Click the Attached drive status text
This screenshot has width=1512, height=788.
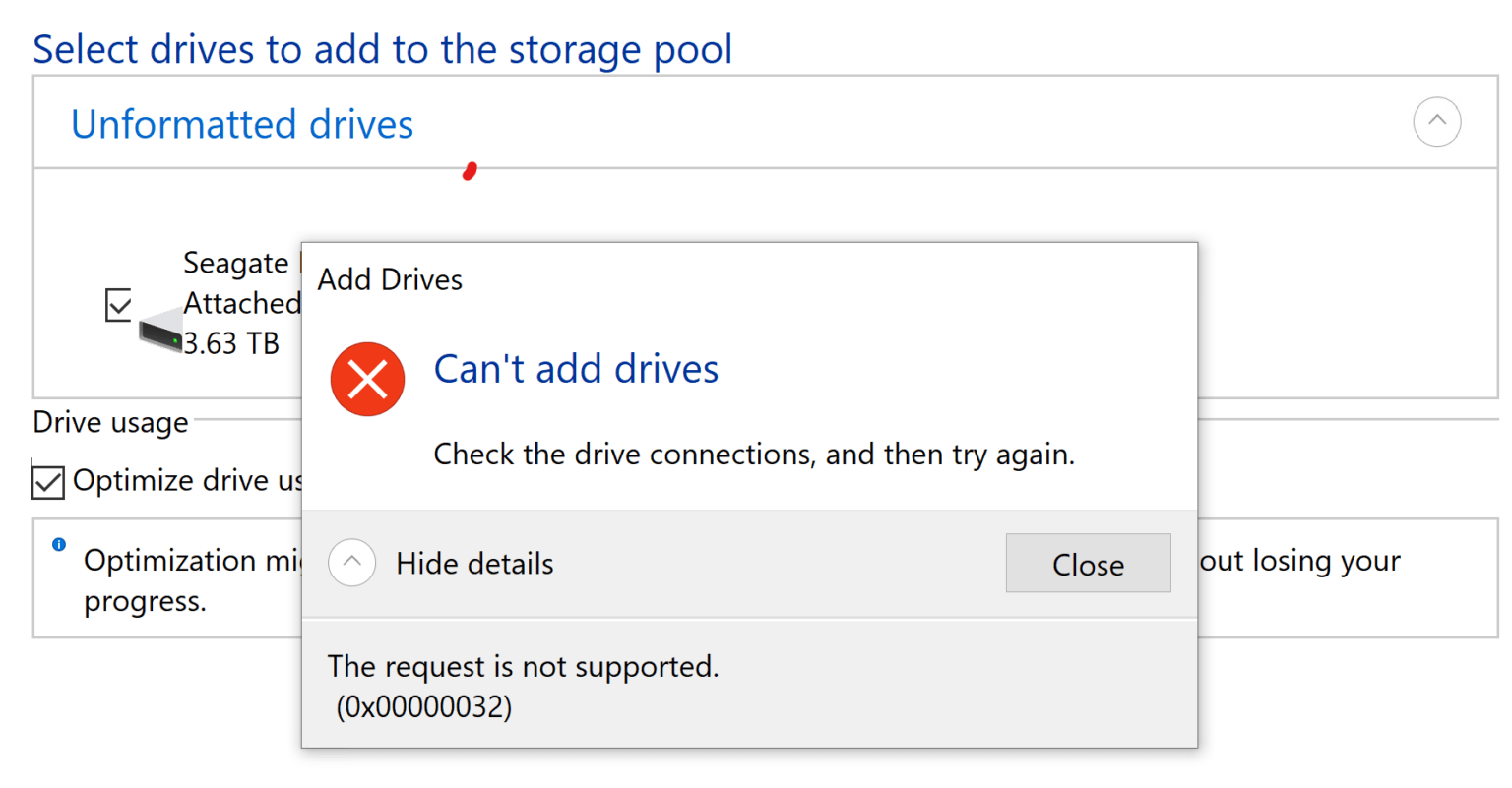[x=241, y=303]
